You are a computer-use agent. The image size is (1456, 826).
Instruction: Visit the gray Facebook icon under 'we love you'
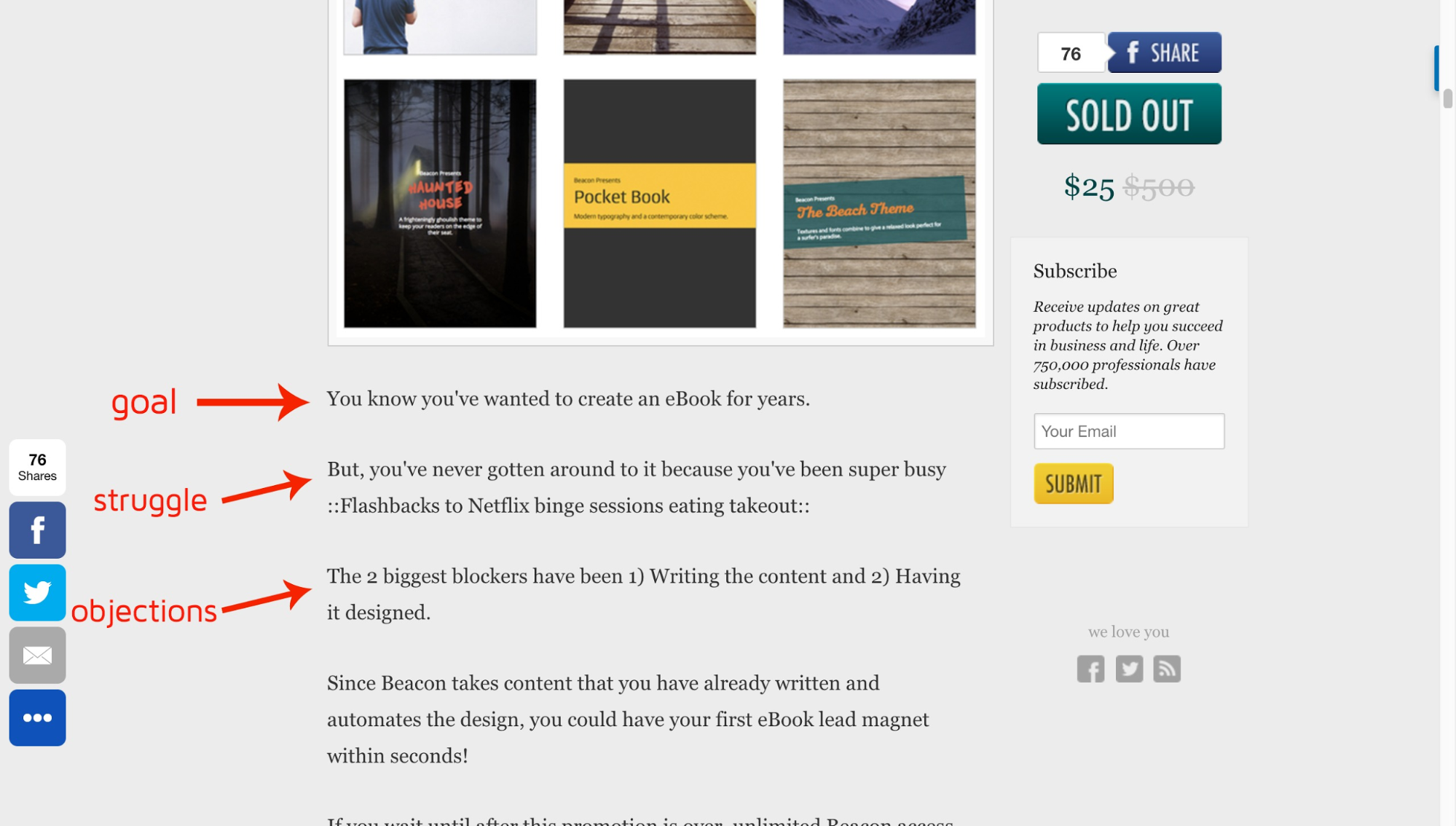tap(1090, 669)
